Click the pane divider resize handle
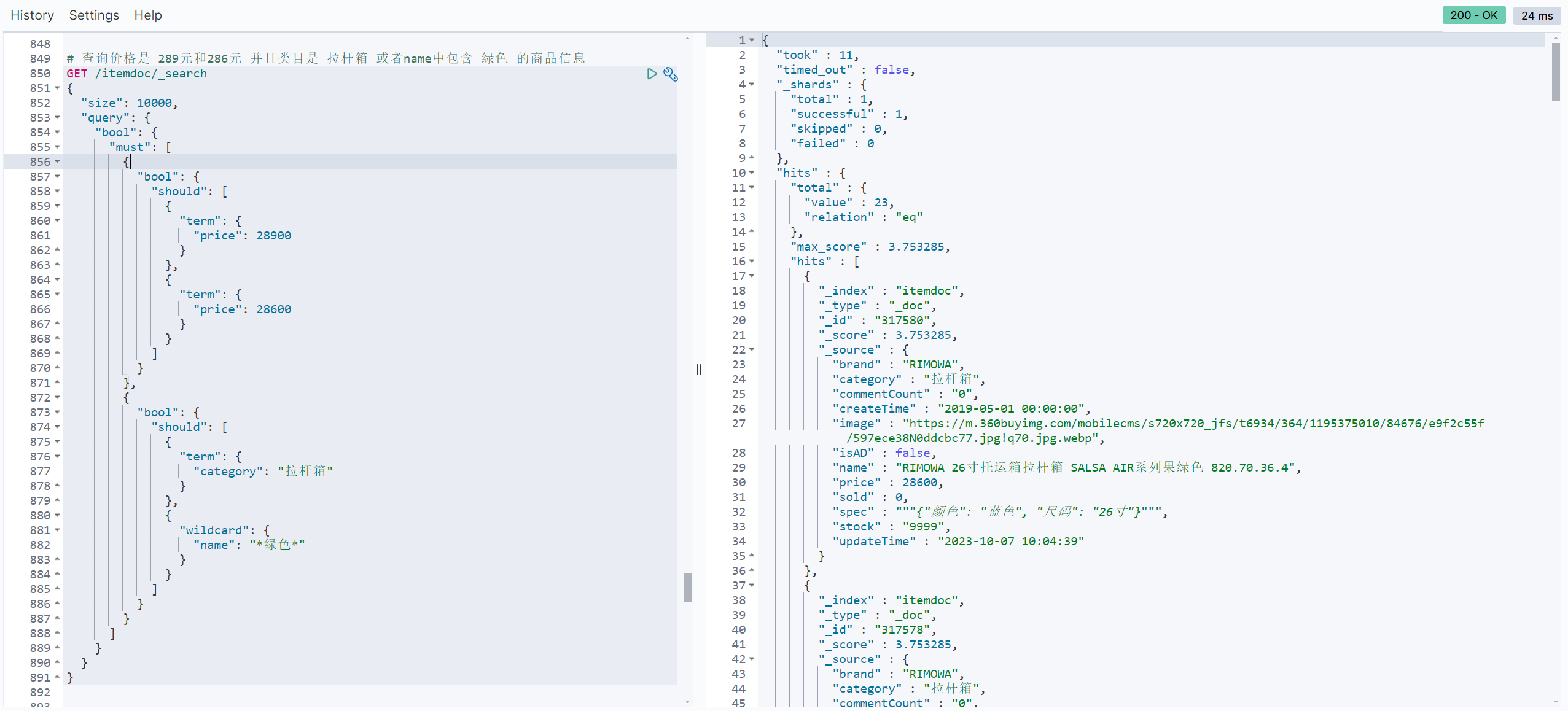 [x=699, y=369]
